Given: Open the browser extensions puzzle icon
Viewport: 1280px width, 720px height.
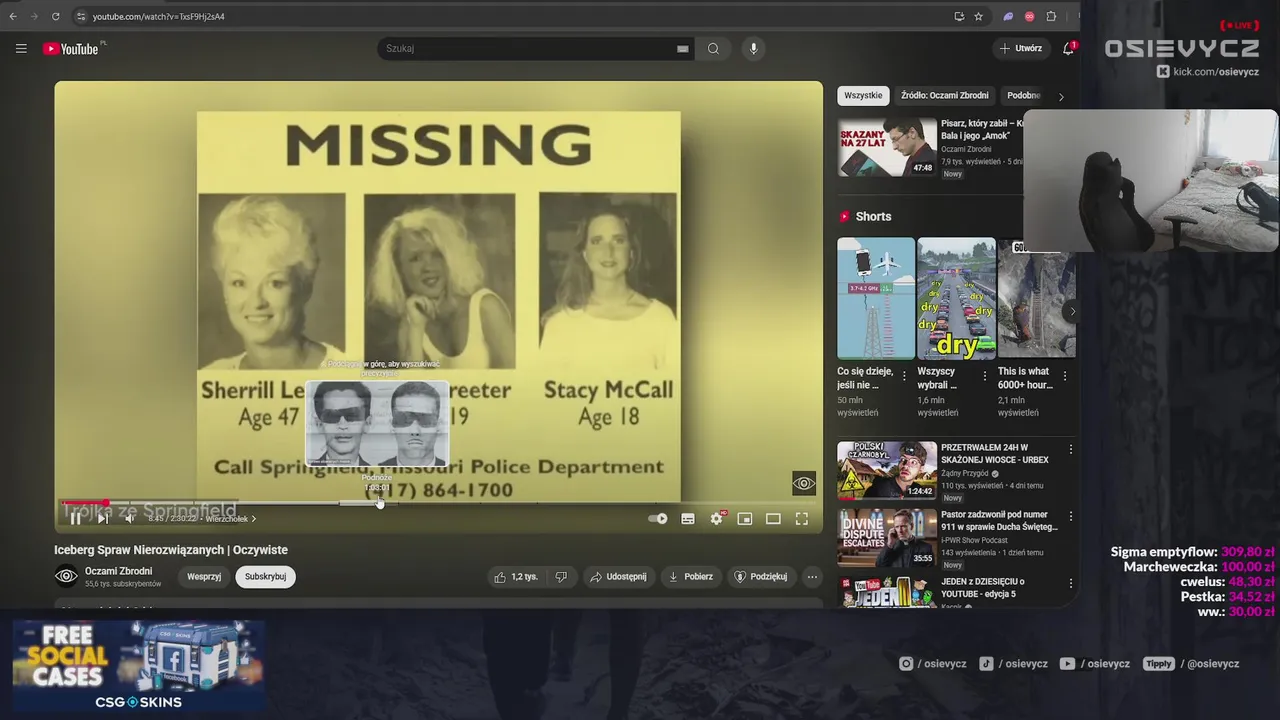Looking at the screenshot, I should coord(1051,16).
